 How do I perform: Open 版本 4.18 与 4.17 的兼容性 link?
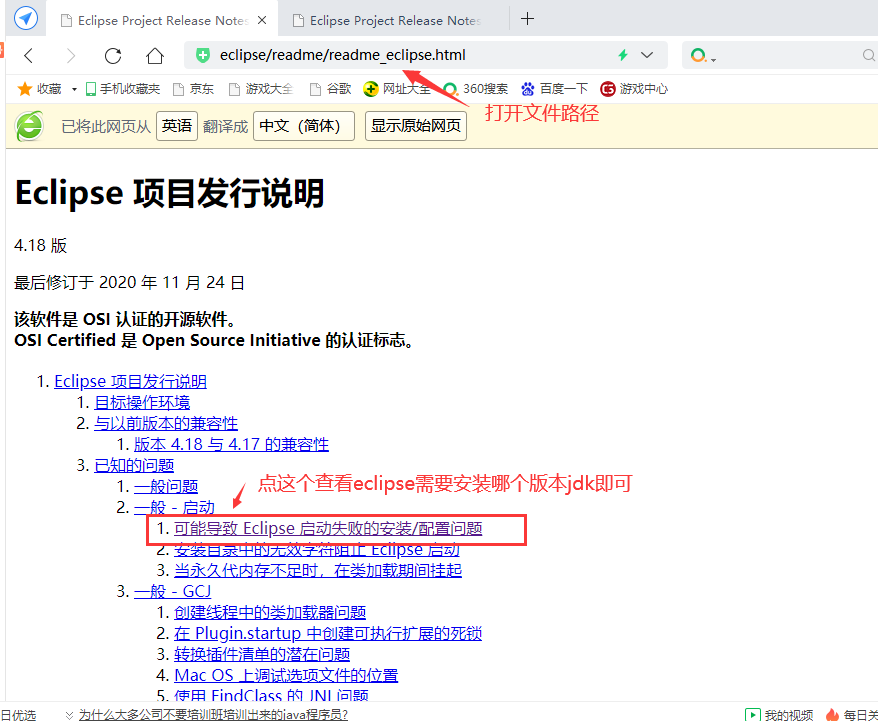(231, 444)
